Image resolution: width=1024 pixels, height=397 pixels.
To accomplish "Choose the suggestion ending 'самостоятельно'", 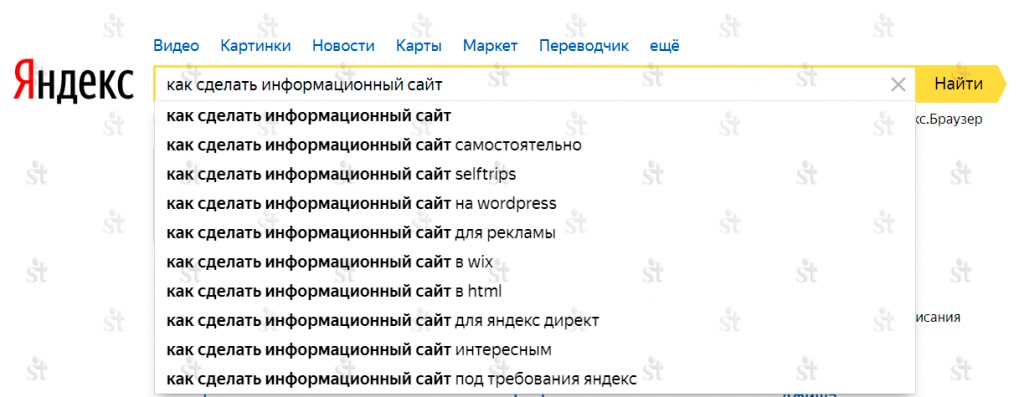I will pos(535,145).
